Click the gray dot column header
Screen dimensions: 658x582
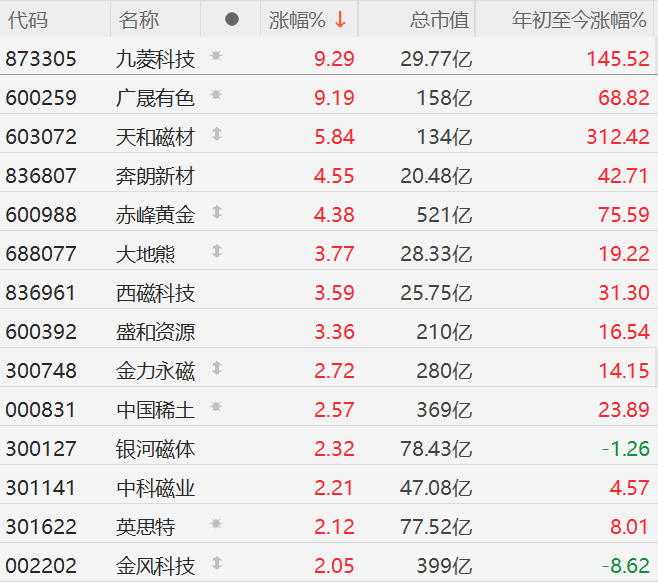232,19
